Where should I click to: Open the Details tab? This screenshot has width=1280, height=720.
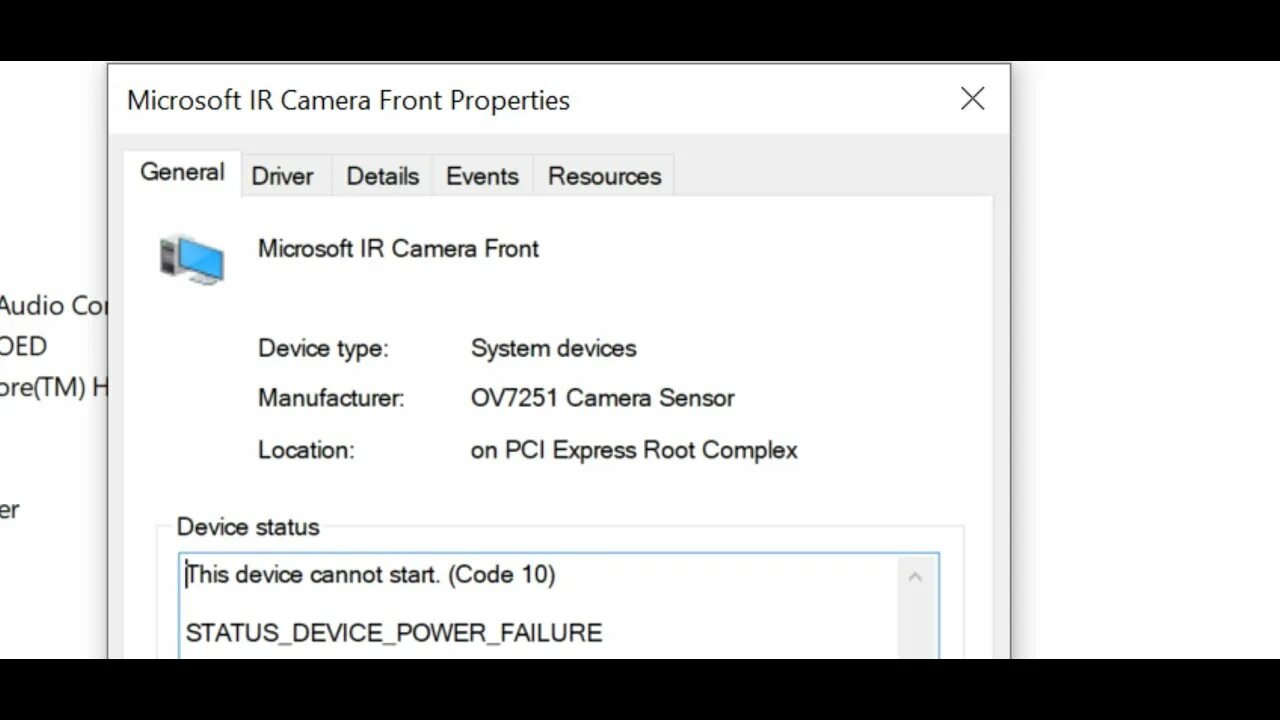pos(382,176)
